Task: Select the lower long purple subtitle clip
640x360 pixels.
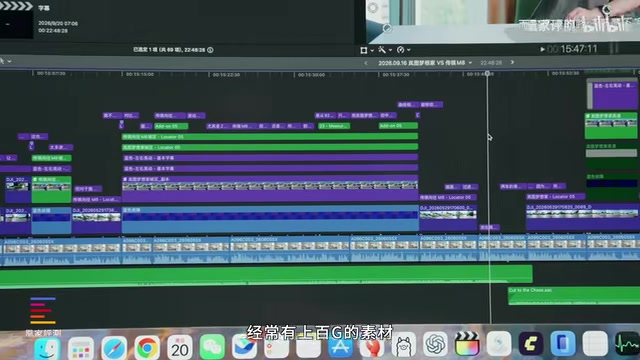Action: point(270,168)
